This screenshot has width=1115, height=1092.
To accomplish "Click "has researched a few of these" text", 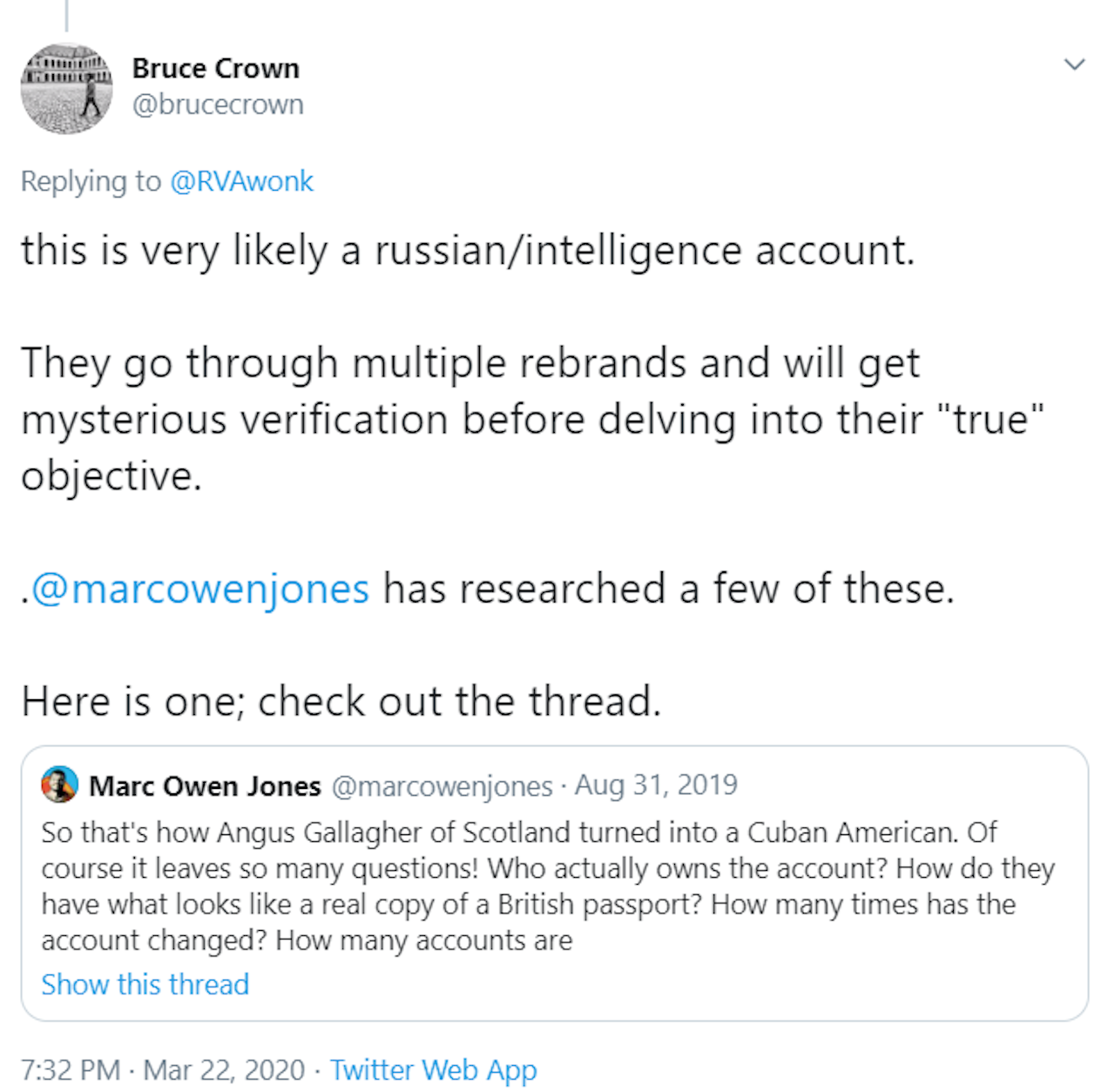I will pos(668,589).
